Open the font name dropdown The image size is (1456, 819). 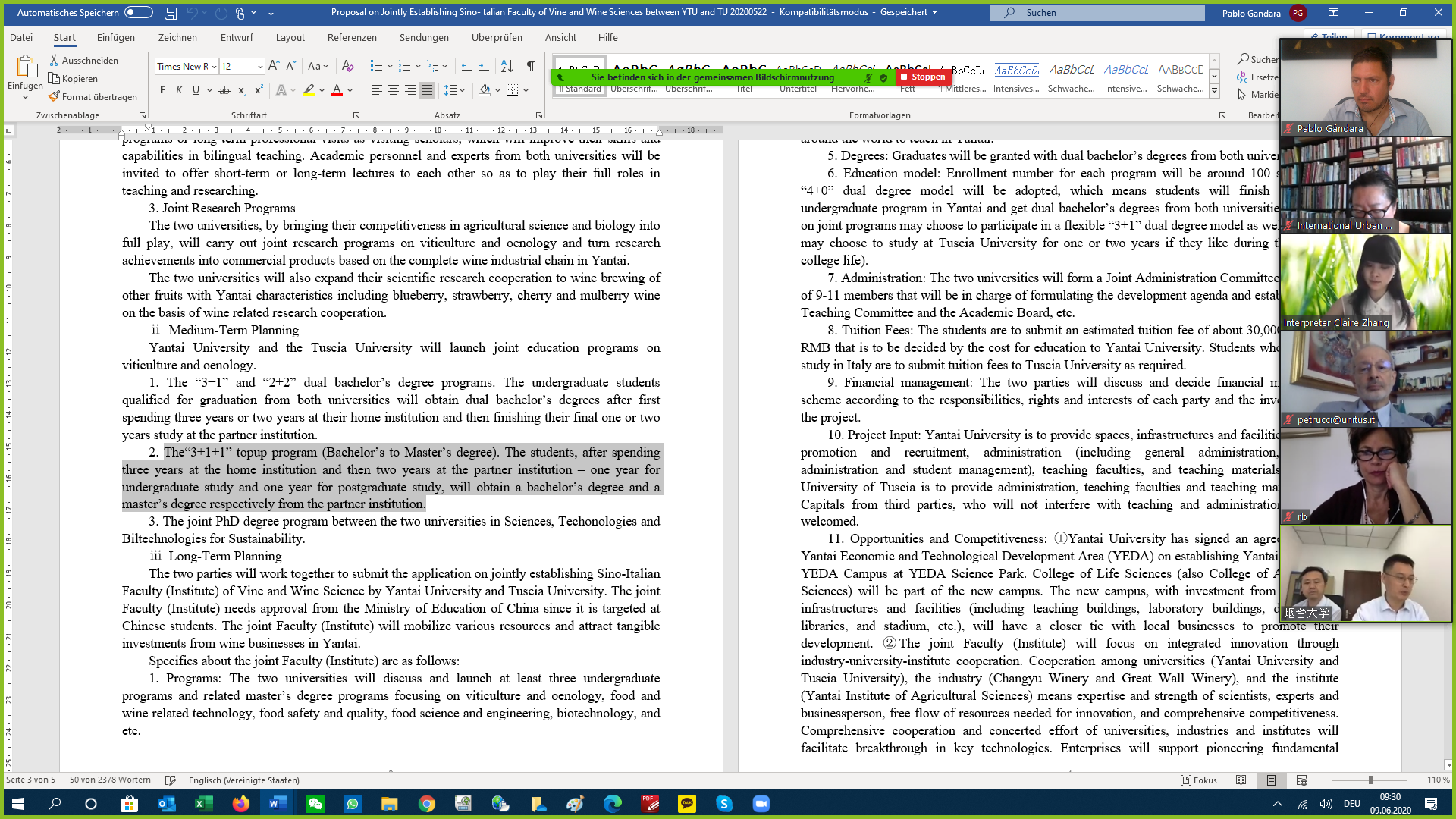214,67
